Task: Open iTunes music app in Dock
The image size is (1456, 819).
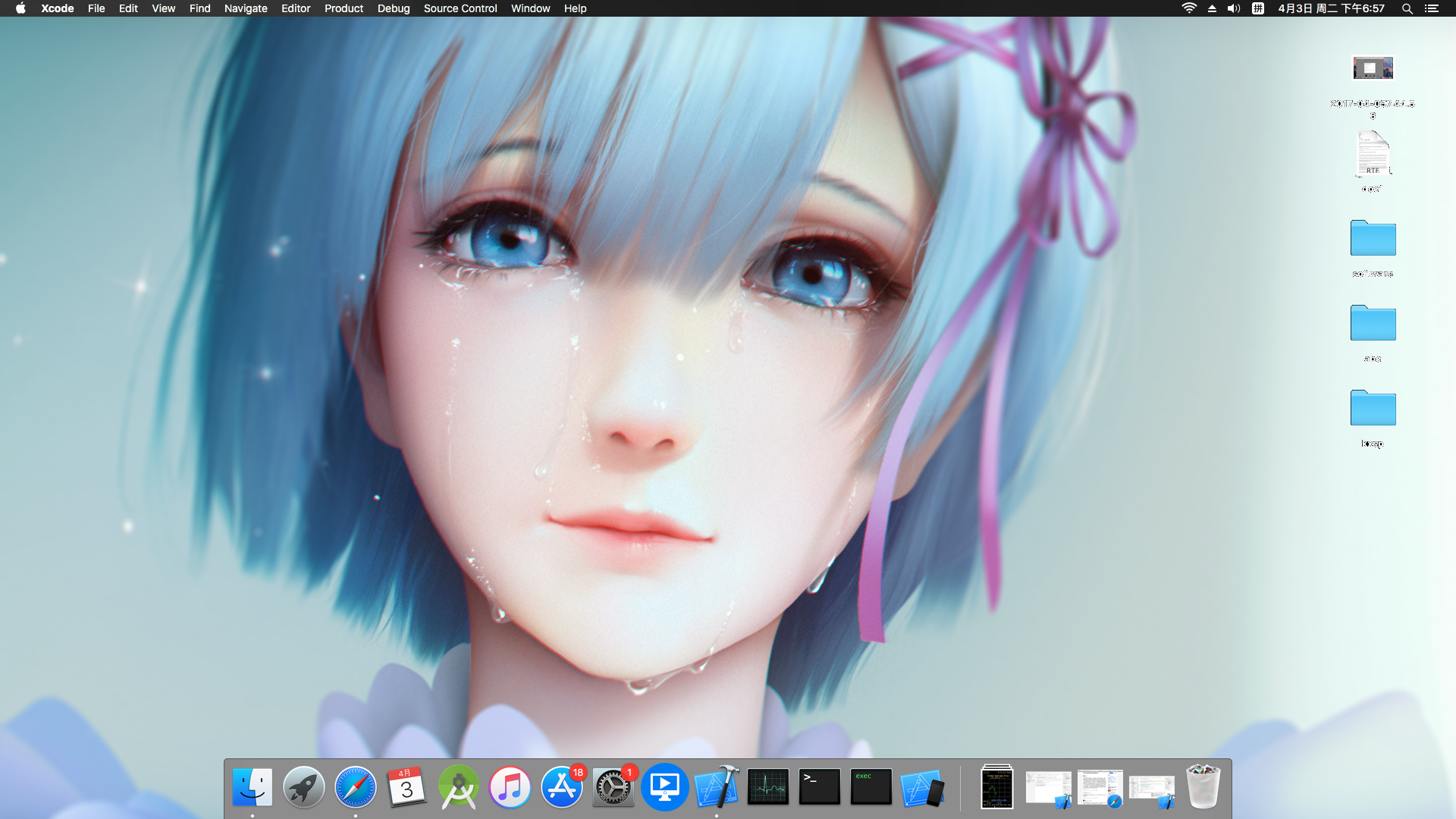Action: tap(510, 787)
